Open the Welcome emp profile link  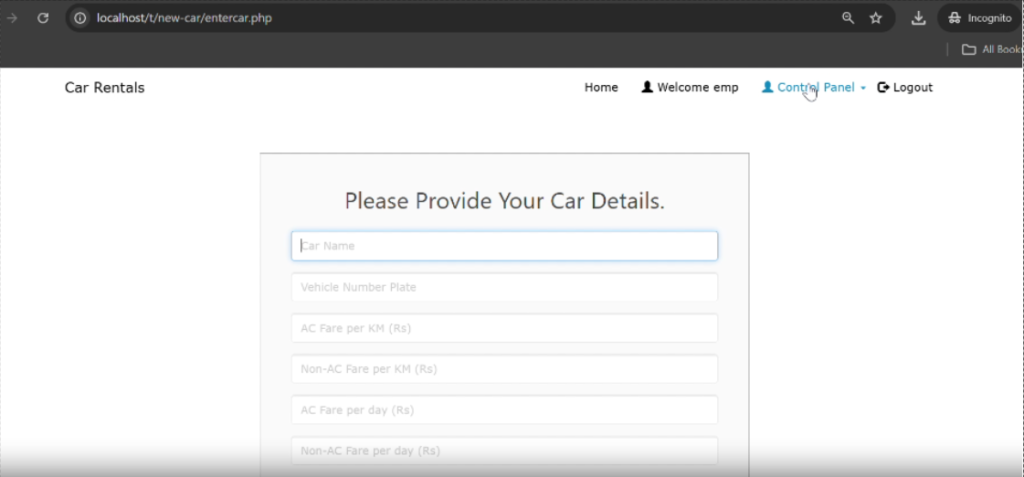coord(690,88)
